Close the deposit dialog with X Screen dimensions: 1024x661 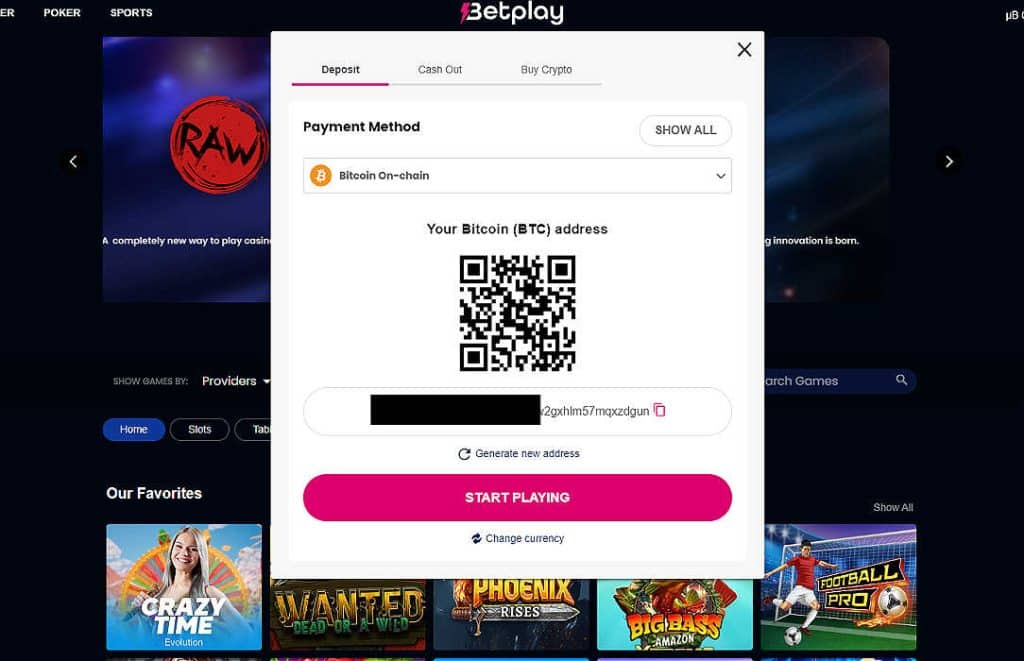coord(744,50)
